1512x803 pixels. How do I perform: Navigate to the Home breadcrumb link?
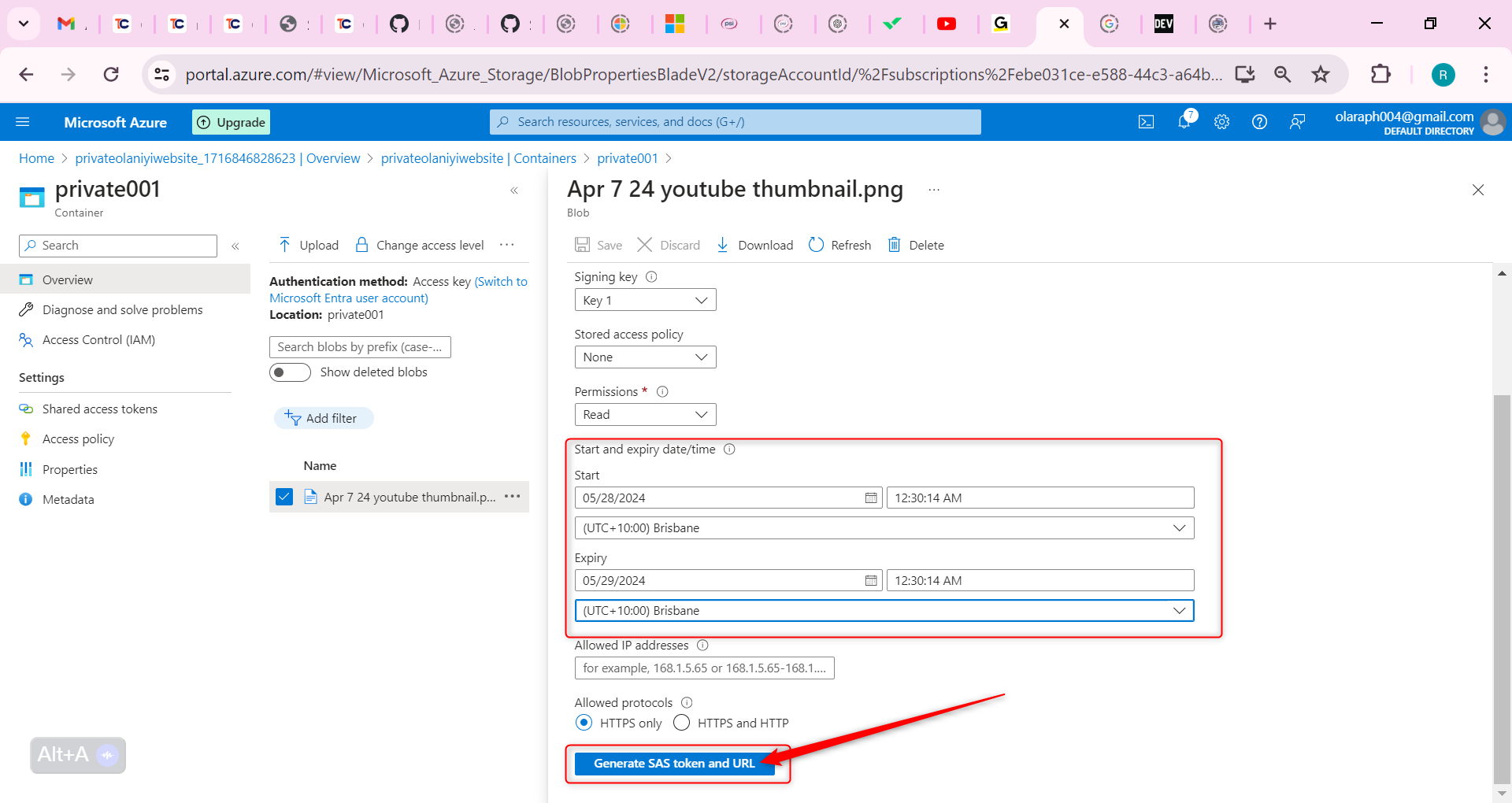coord(36,158)
